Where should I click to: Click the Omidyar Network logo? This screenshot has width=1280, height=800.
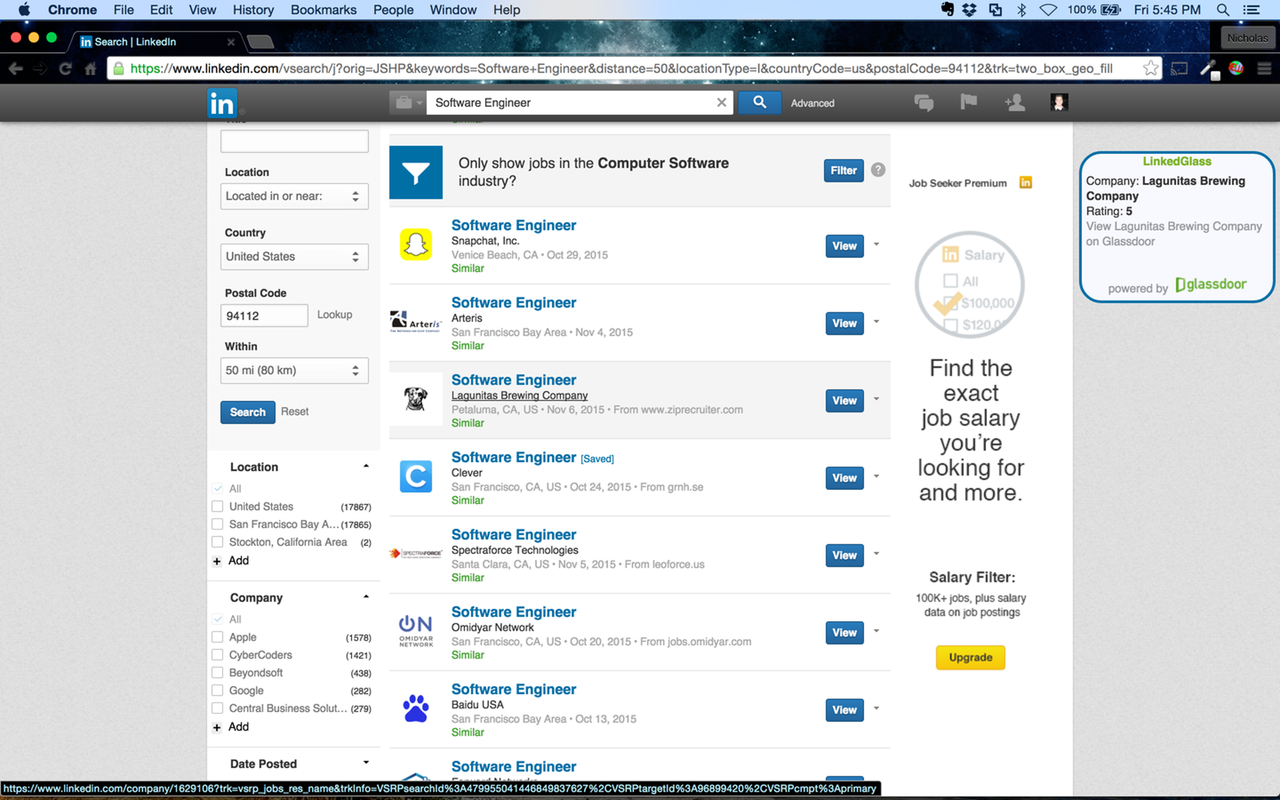tap(415, 631)
